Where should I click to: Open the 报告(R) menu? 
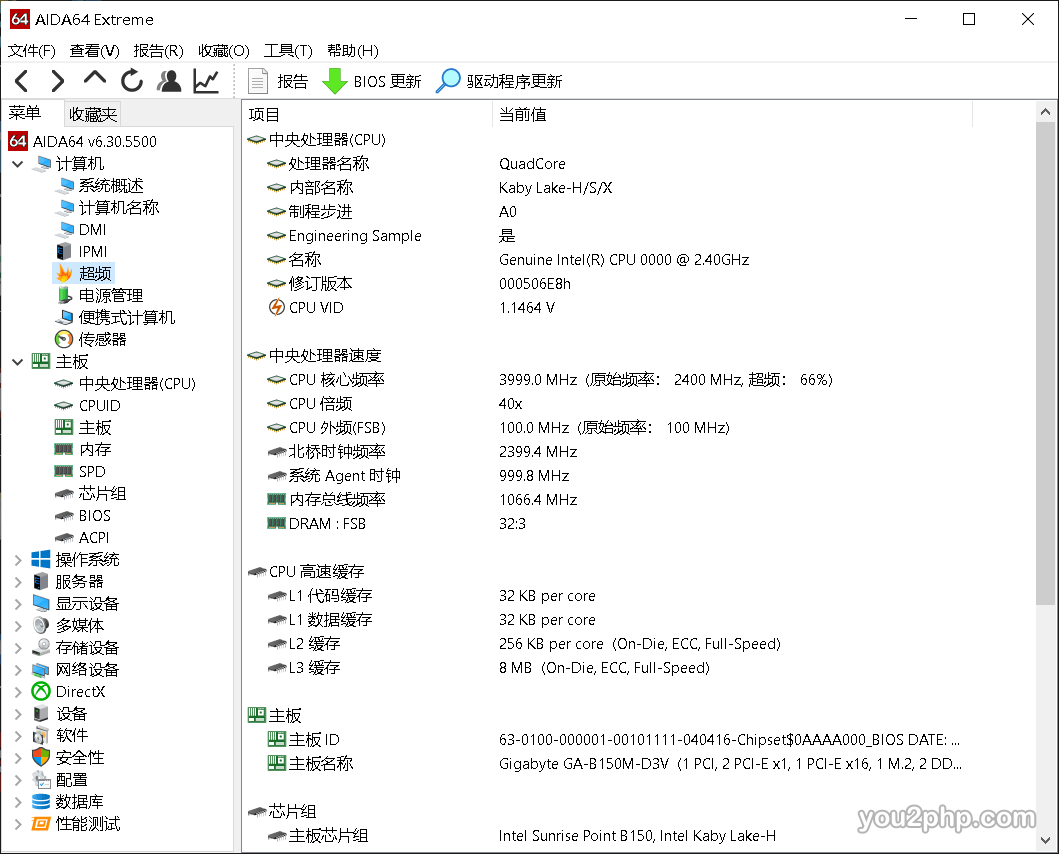159,51
